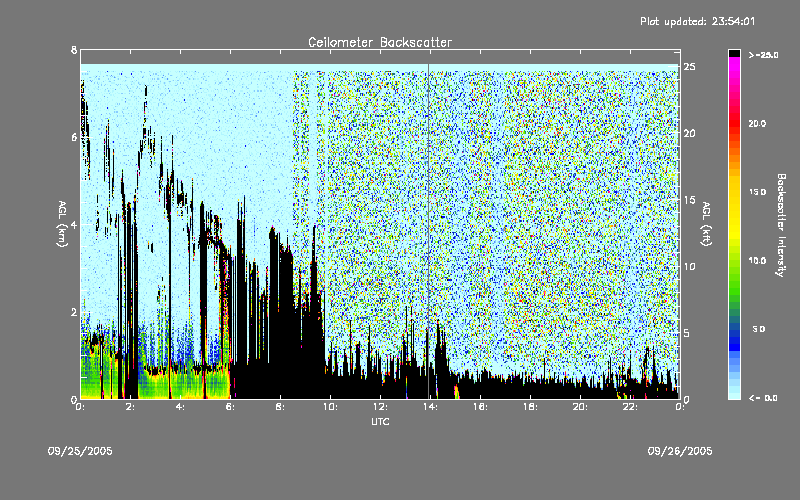Click the "4:" UTC hour tick

tap(180, 407)
